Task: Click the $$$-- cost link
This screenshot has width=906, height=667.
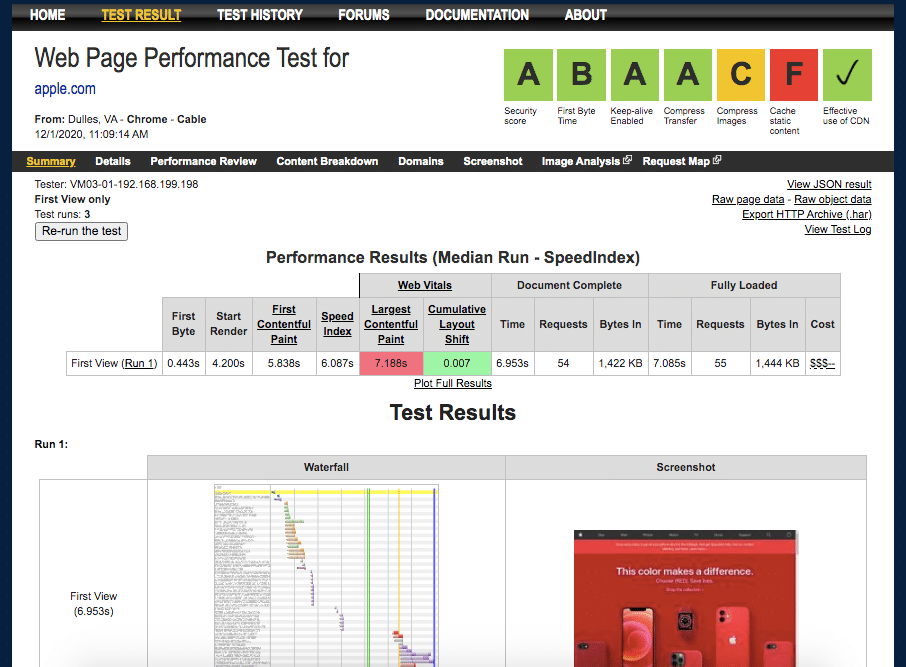Action: pyautogui.click(x=822, y=363)
